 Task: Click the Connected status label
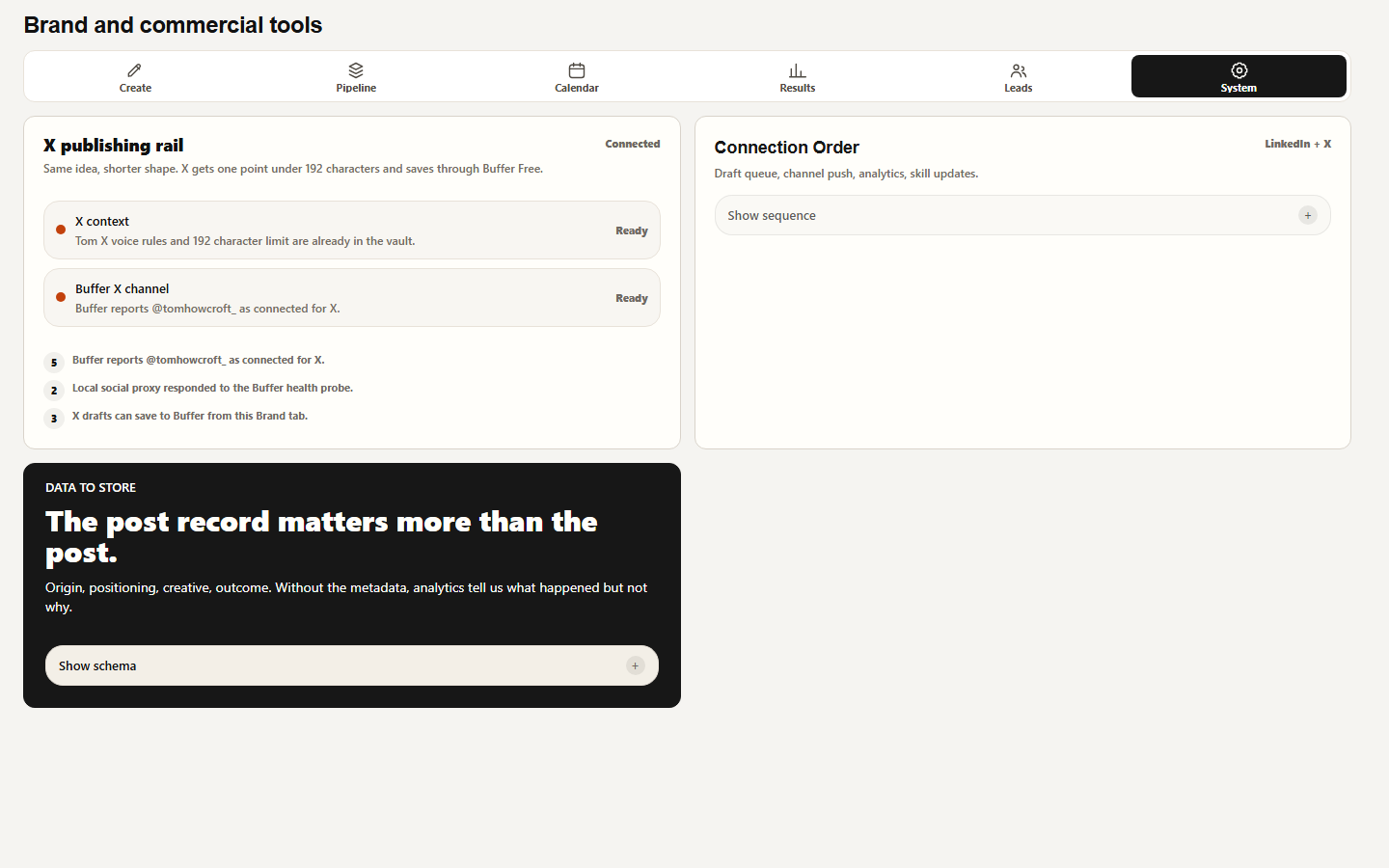pos(633,144)
